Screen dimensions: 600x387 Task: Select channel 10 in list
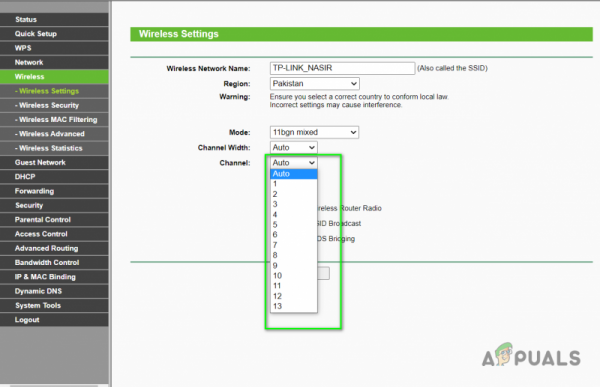pyautogui.click(x=293, y=276)
